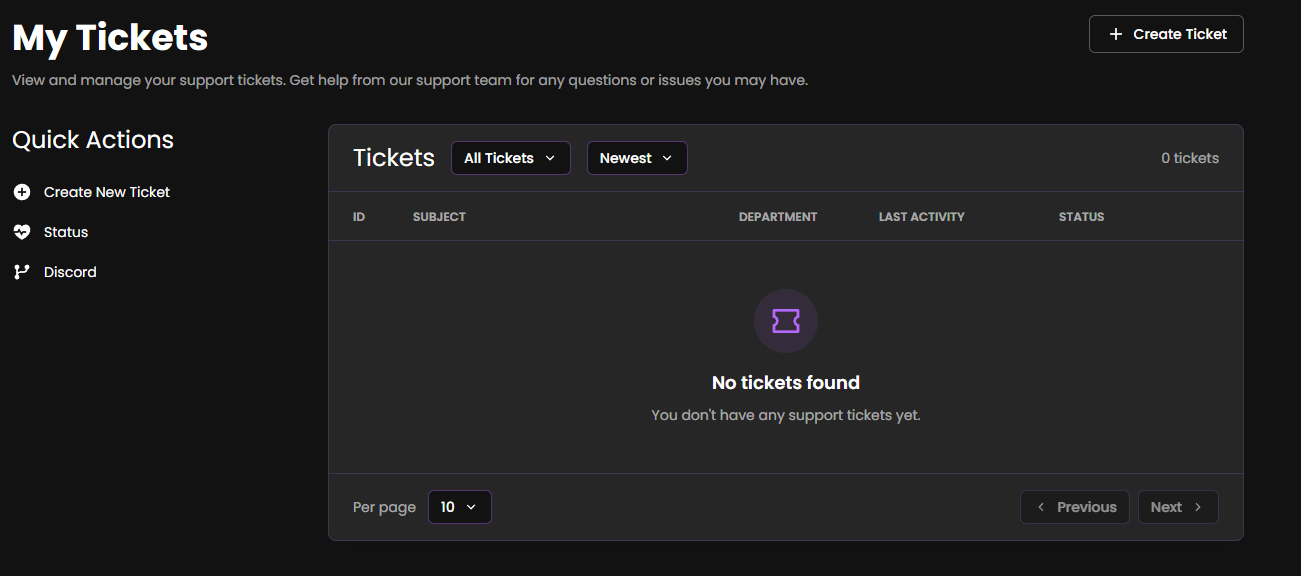The height and width of the screenshot is (576, 1301).
Task: Click the branch icon next to Discord
Action: 22,272
